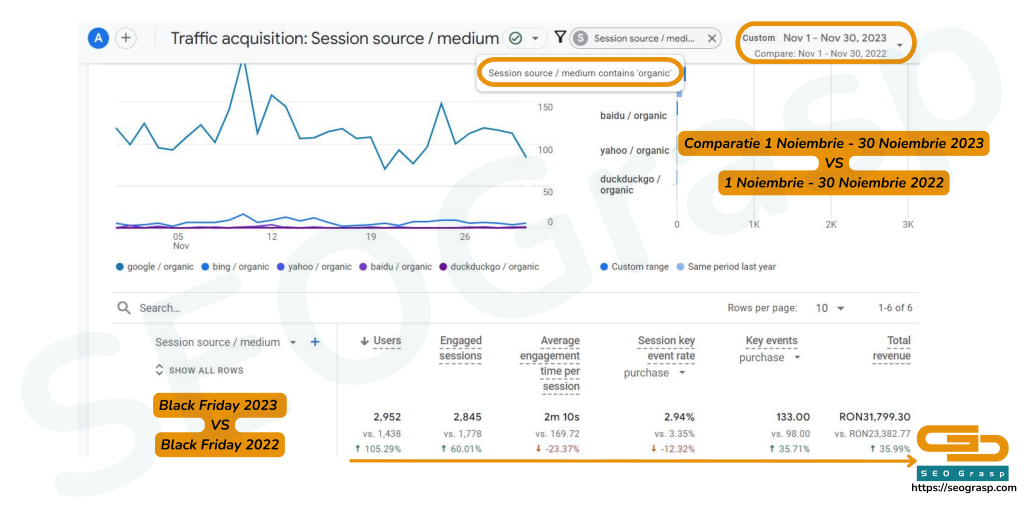Toggle the Same period last year legend

pos(731,267)
